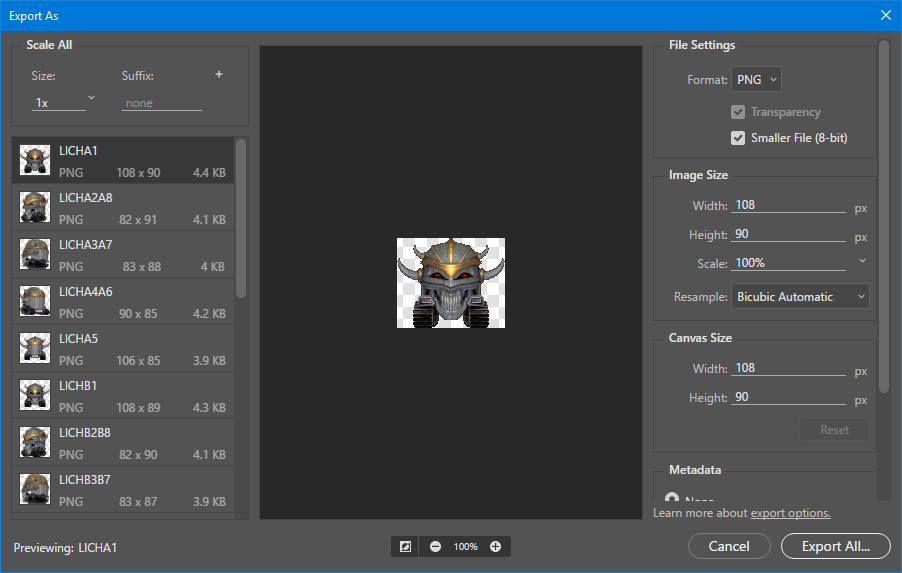Screen dimensions: 902x573
Task: Select the LICHA4A6 asset thumbnail
Action: [35, 301]
